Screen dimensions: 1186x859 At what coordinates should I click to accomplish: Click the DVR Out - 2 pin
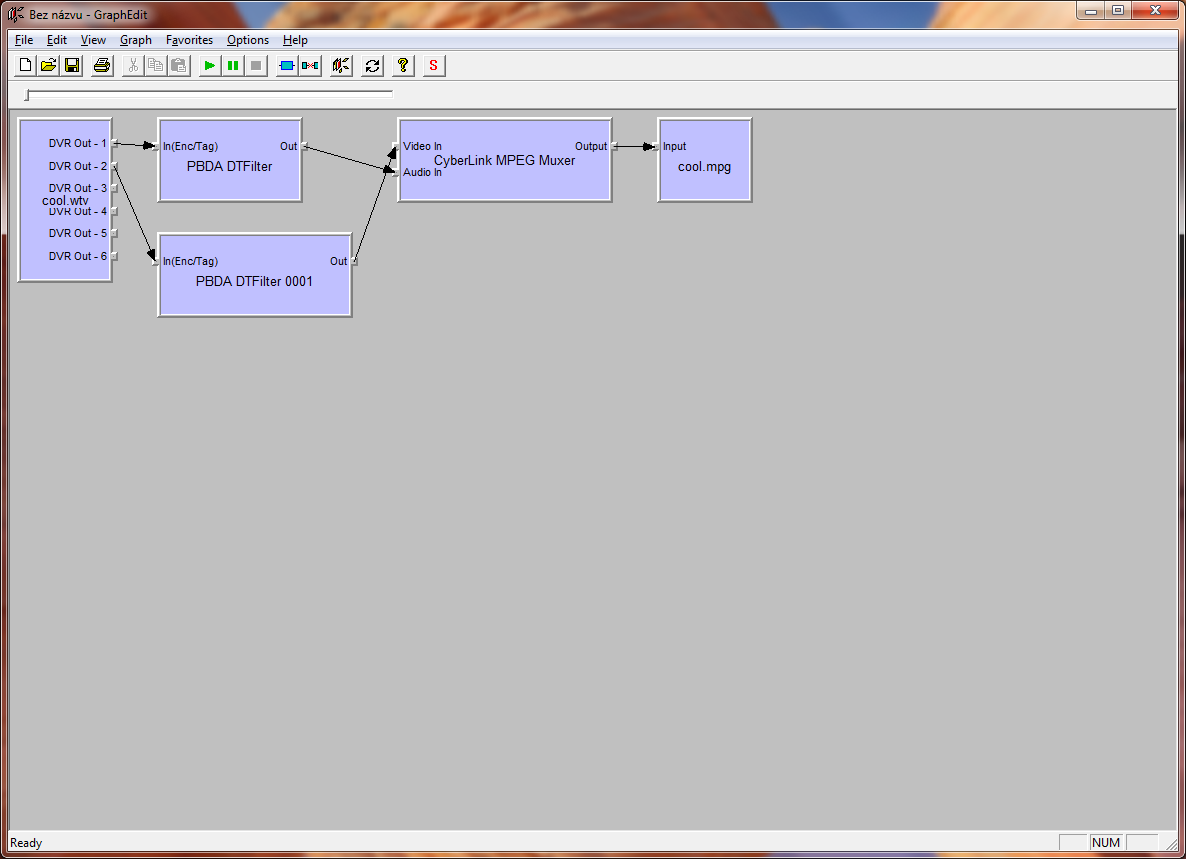(114, 166)
